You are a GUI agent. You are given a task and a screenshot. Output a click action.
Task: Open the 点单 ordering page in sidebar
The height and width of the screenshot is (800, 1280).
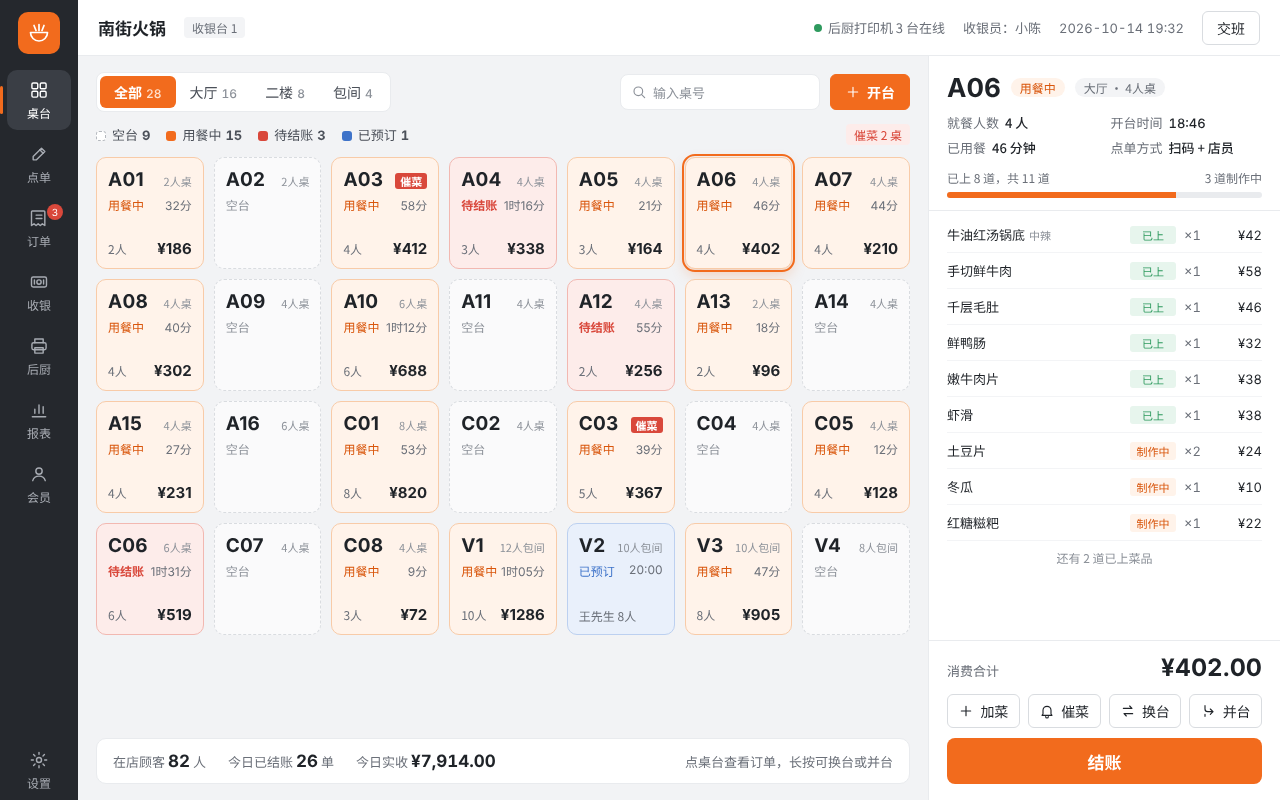click(39, 164)
